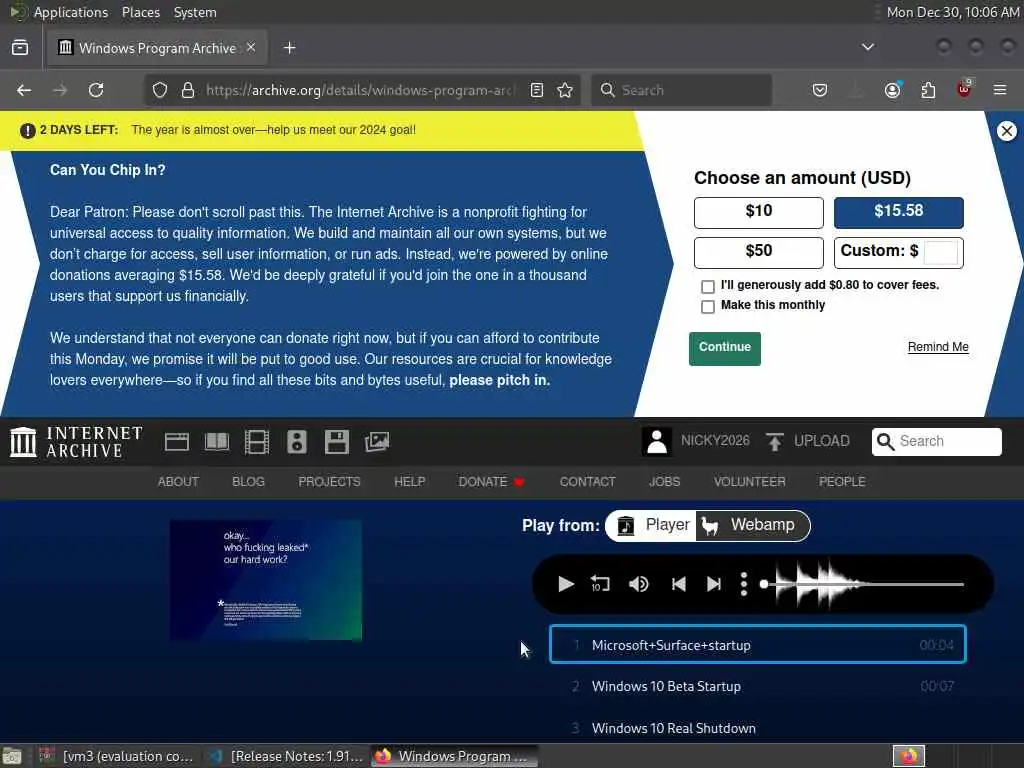Image resolution: width=1024 pixels, height=768 pixels.
Task: Select the Windows 10 Beta Startup track
Action: 758,686
